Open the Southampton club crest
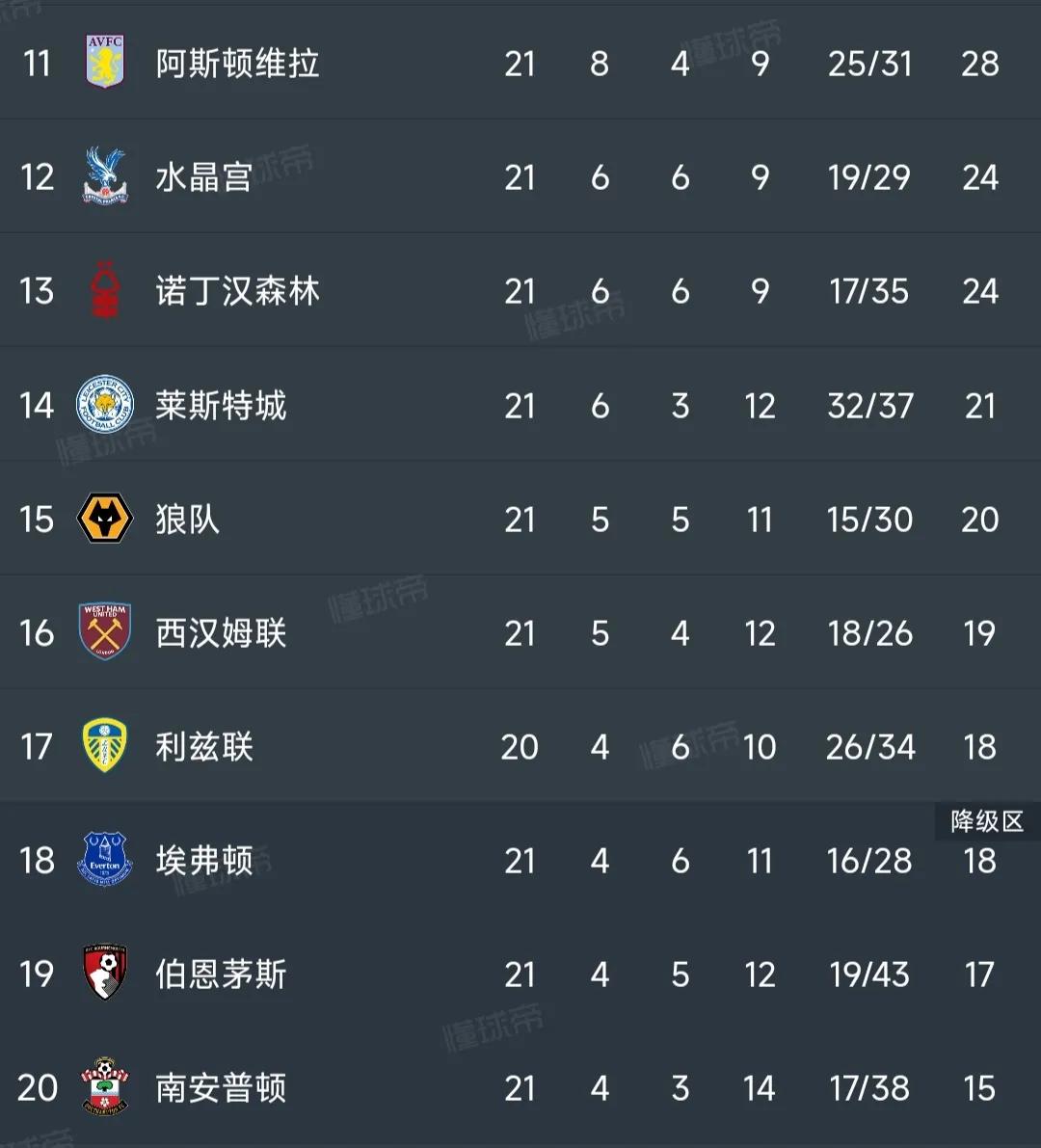This screenshot has width=1041, height=1148. pyautogui.click(x=104, y=1087)
